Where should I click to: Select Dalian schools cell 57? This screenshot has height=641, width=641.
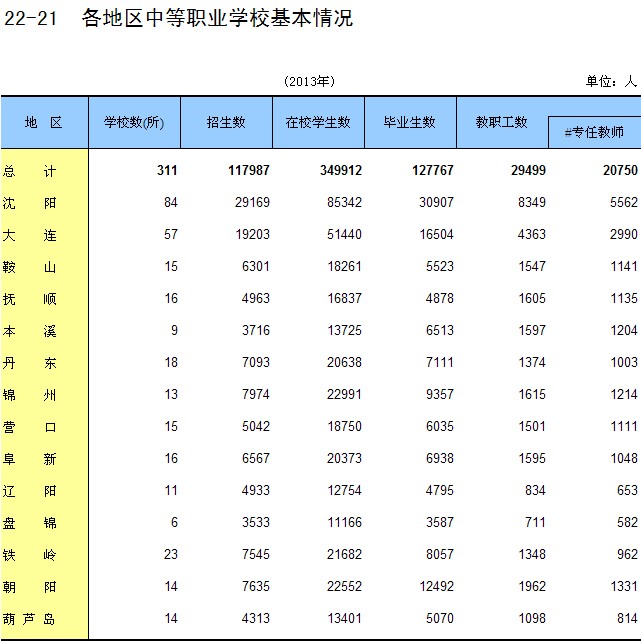click(171, 234)
